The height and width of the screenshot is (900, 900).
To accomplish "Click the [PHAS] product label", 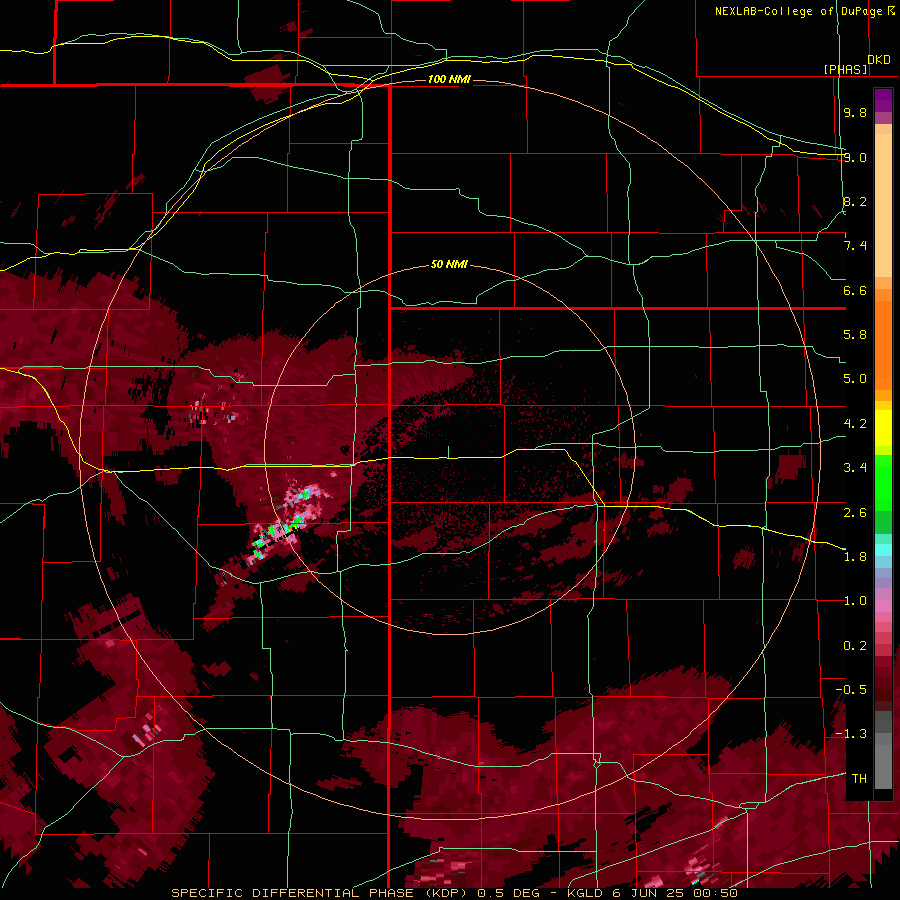I will point(845,69).
